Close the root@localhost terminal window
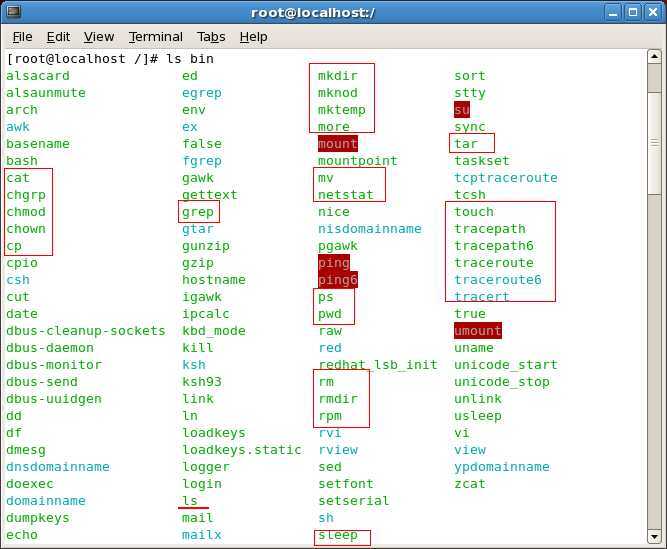The width and height of the screenshot is (667, 549). tap(653, 12)
